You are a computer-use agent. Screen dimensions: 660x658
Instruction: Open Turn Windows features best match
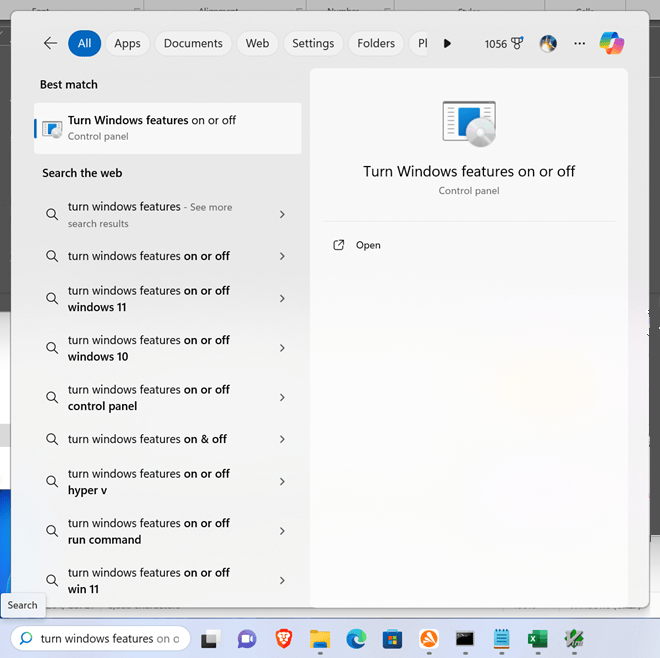tap(168, 128)
